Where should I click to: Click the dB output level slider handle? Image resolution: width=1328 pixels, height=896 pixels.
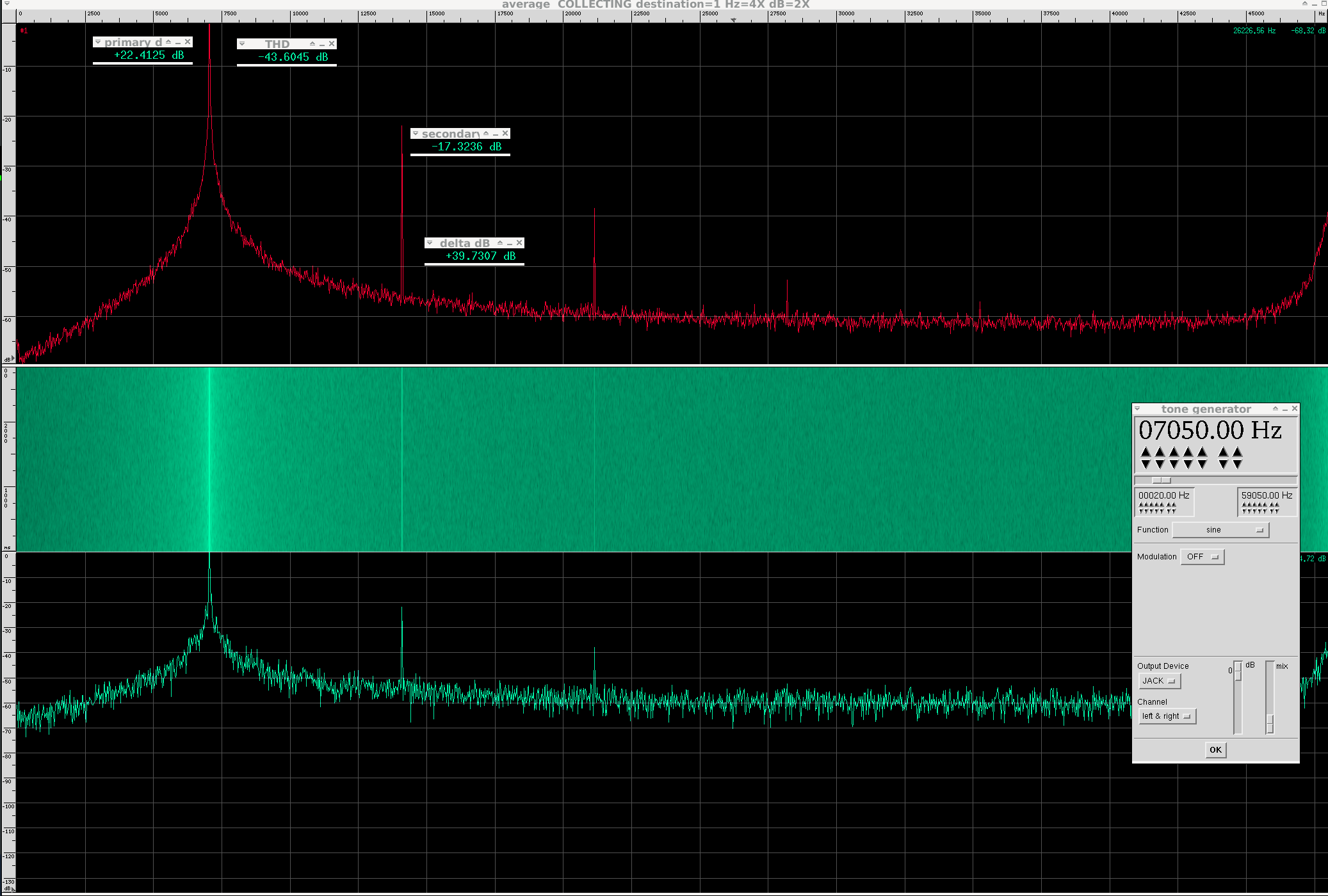(1238, 671)
